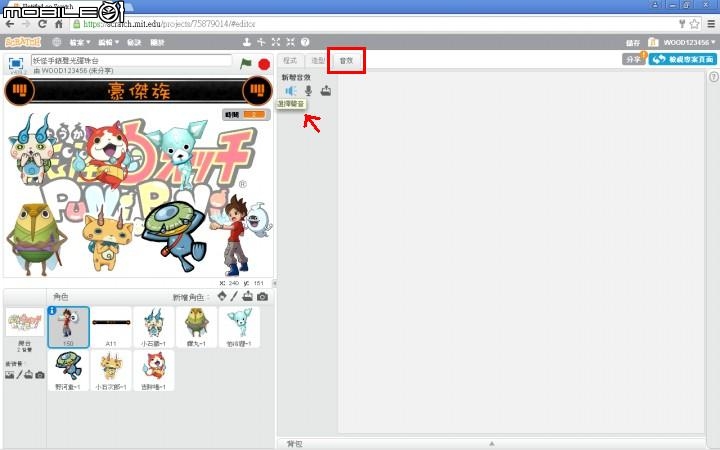720x450 pixels.
Task: Switch to the 程式 scripts tab
Action: point(290,61)
